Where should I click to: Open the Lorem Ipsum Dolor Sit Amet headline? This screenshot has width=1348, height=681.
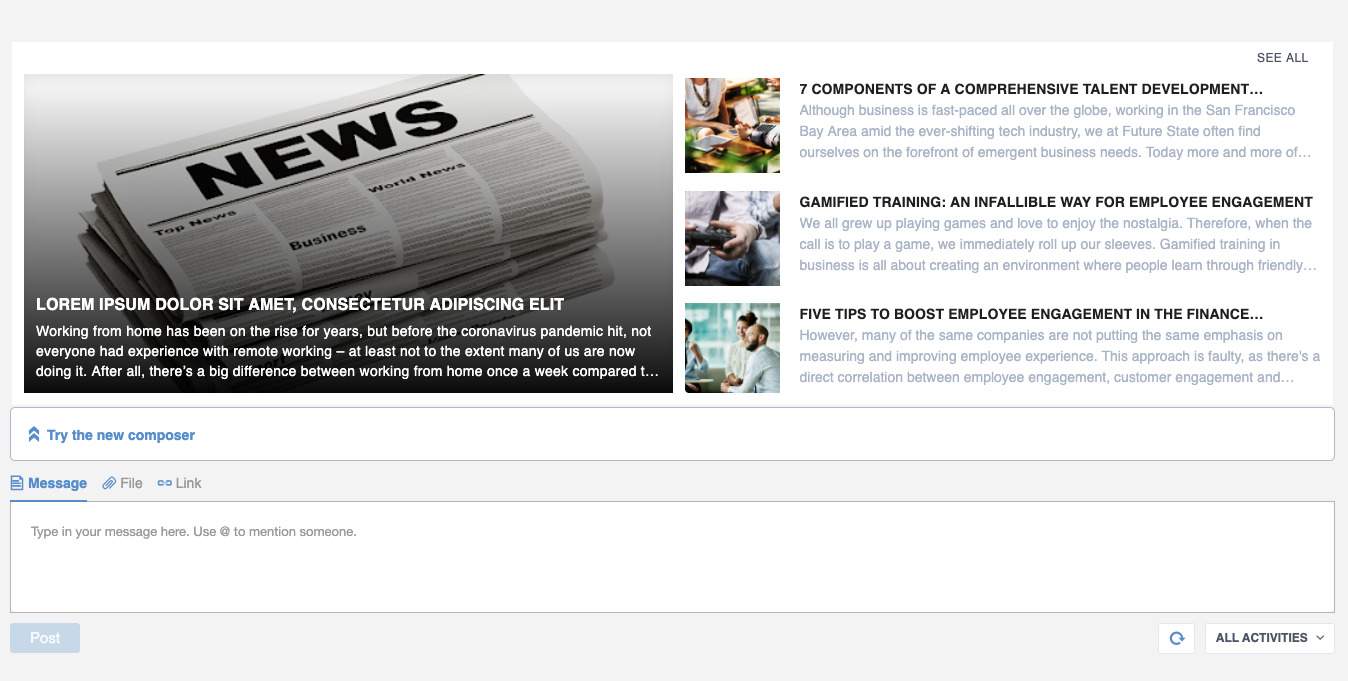coord(300,305)
